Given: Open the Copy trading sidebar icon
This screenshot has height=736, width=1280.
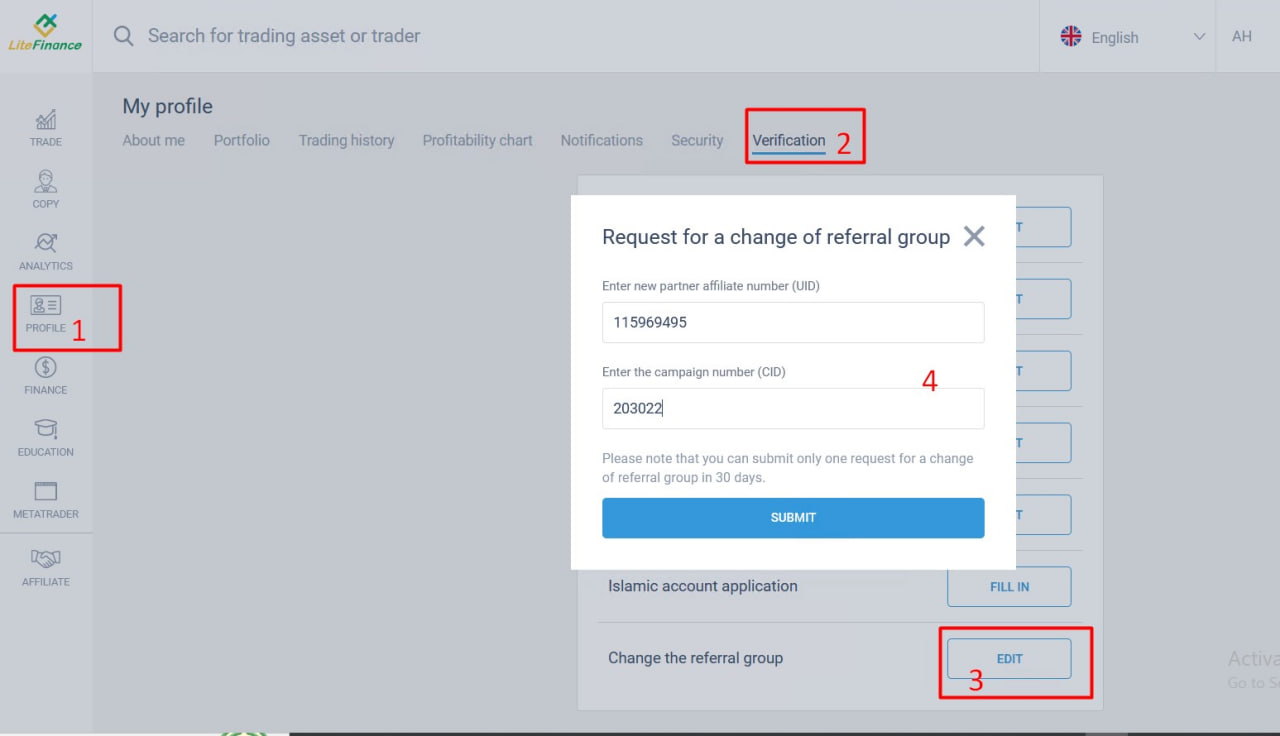Looking at the screenshot, I should point(46,183).
